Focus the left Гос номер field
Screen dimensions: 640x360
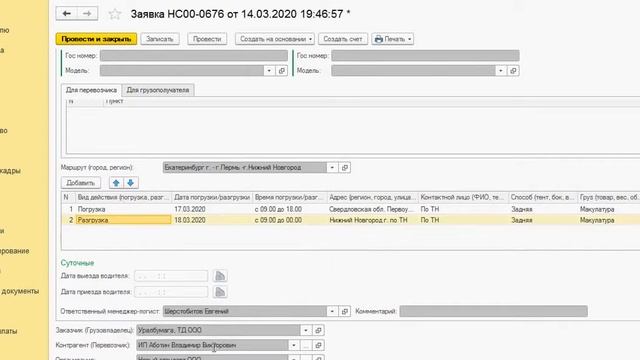point(193,56)
